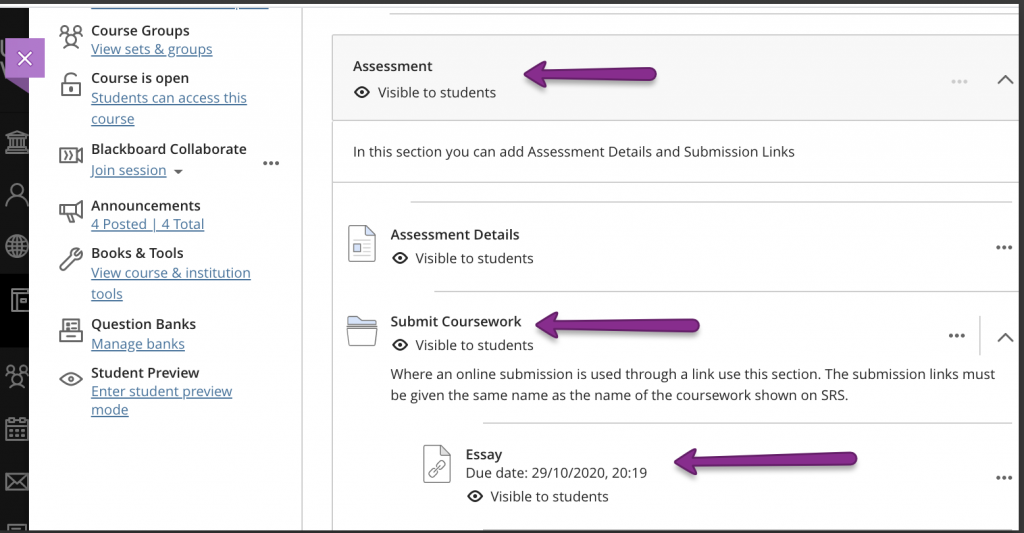This screenshot has width=1024, height=533.
Task: Open the View sets & groups link
Action: point(152,50)
